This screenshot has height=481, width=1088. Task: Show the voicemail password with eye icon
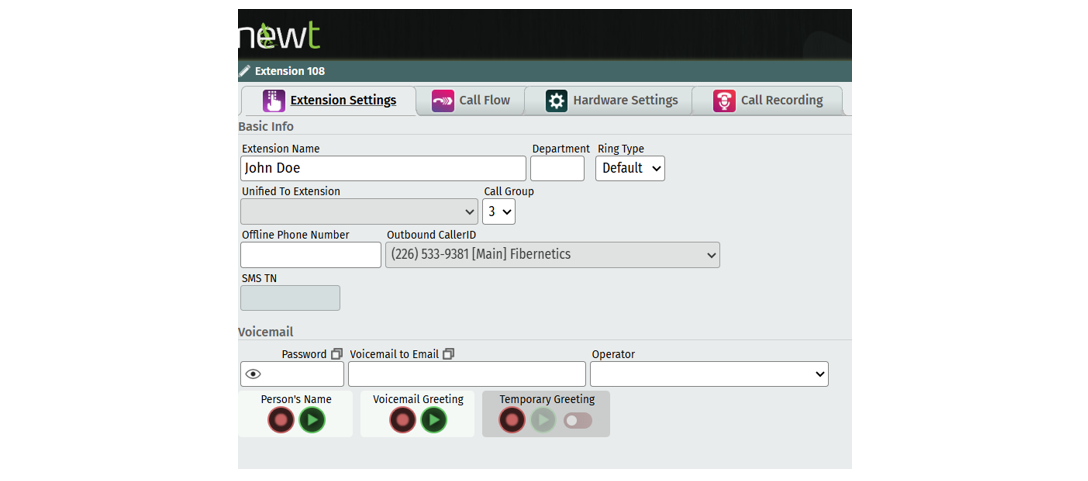pos(253,374)
